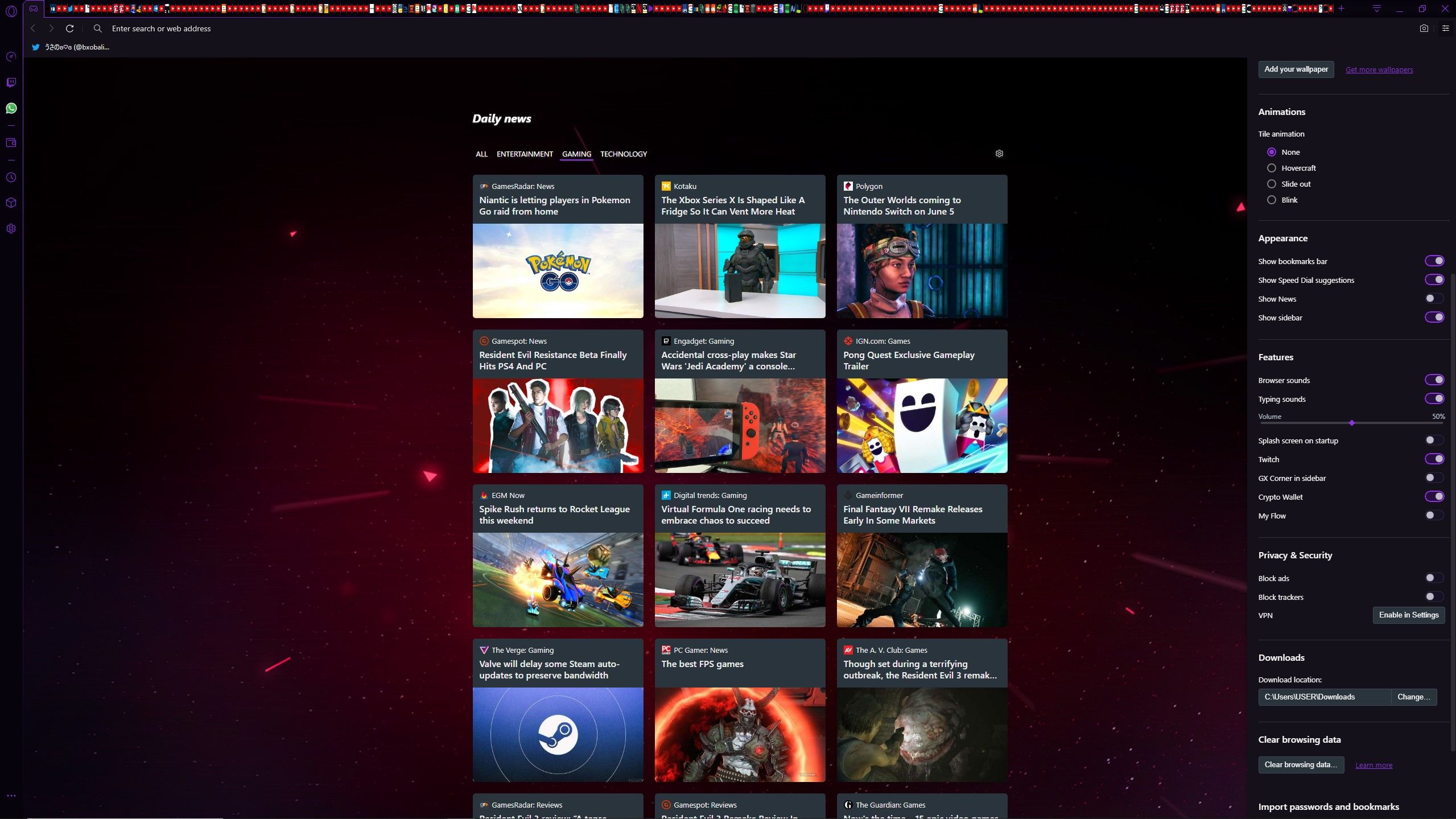Viewport: 1456px width, 819px height.
Task: Switch to the TECHNOLOGY news tab
Action: point(624,154)
